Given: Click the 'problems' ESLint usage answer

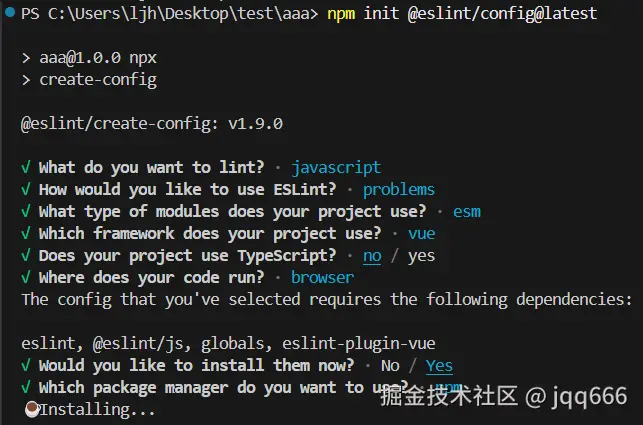Looking at the screenshot, I should 398,189.
